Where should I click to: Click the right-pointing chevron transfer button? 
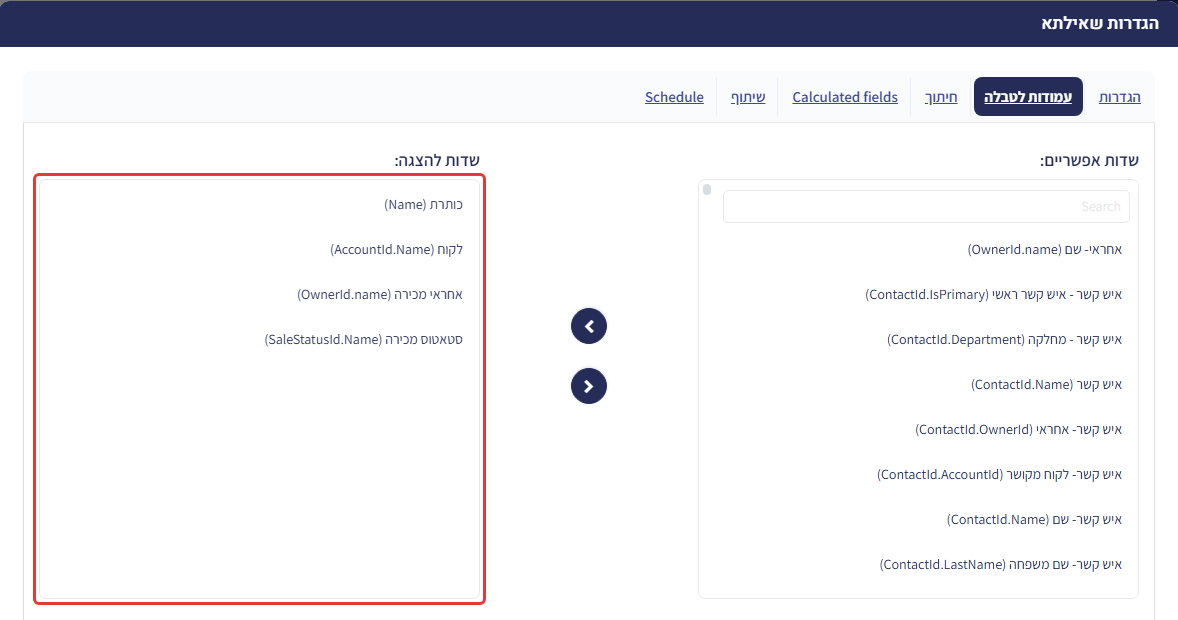588,386
